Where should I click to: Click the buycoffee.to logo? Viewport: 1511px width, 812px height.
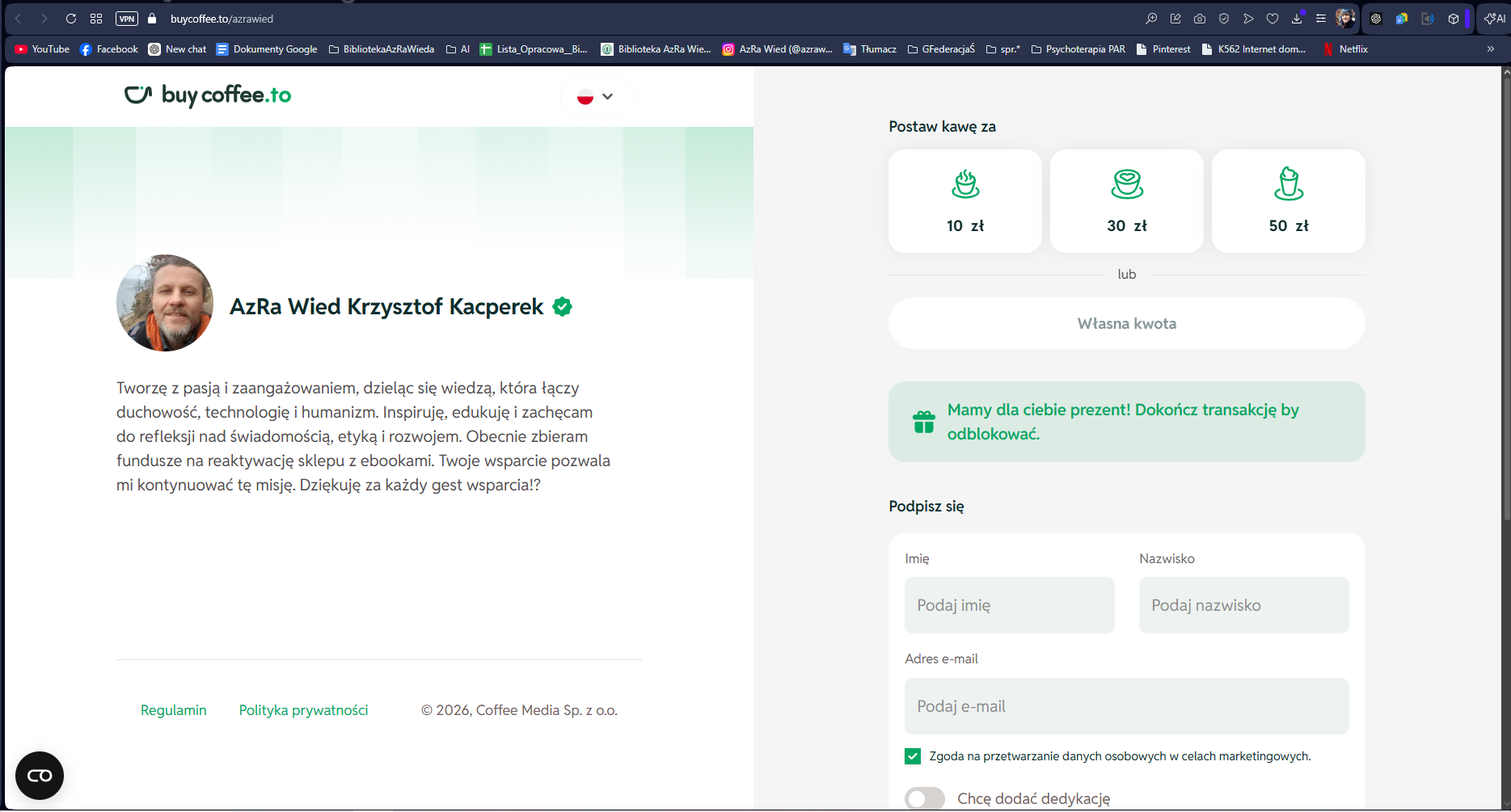point(208,95)
